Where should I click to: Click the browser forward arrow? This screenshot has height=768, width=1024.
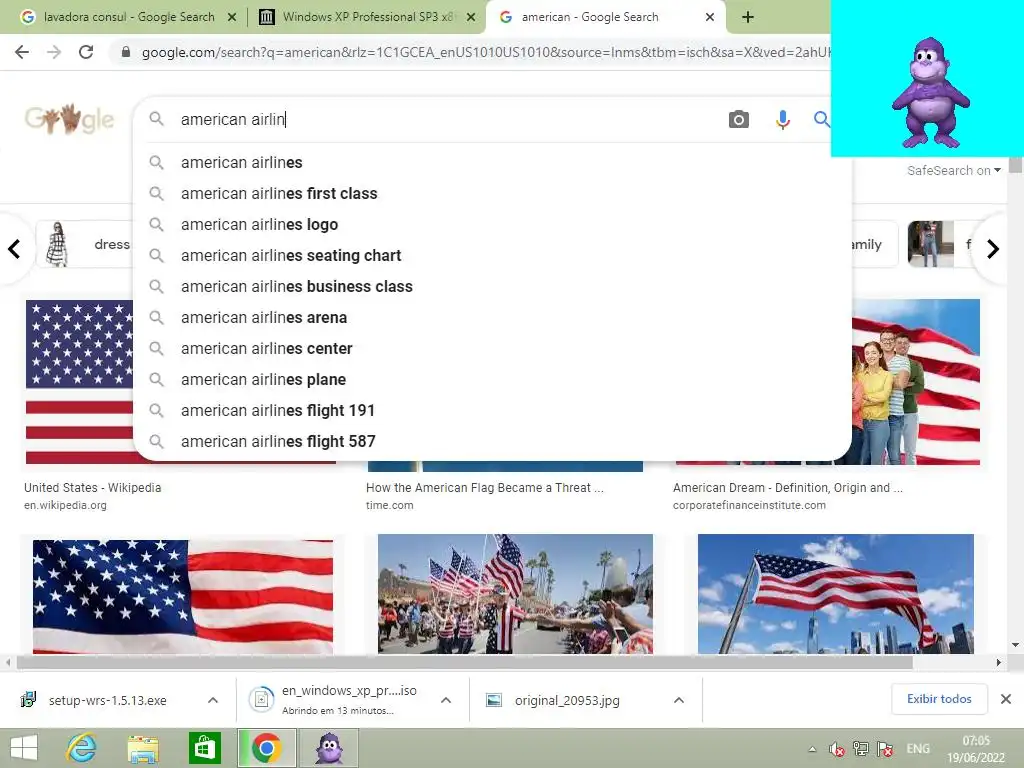[54, 52]
